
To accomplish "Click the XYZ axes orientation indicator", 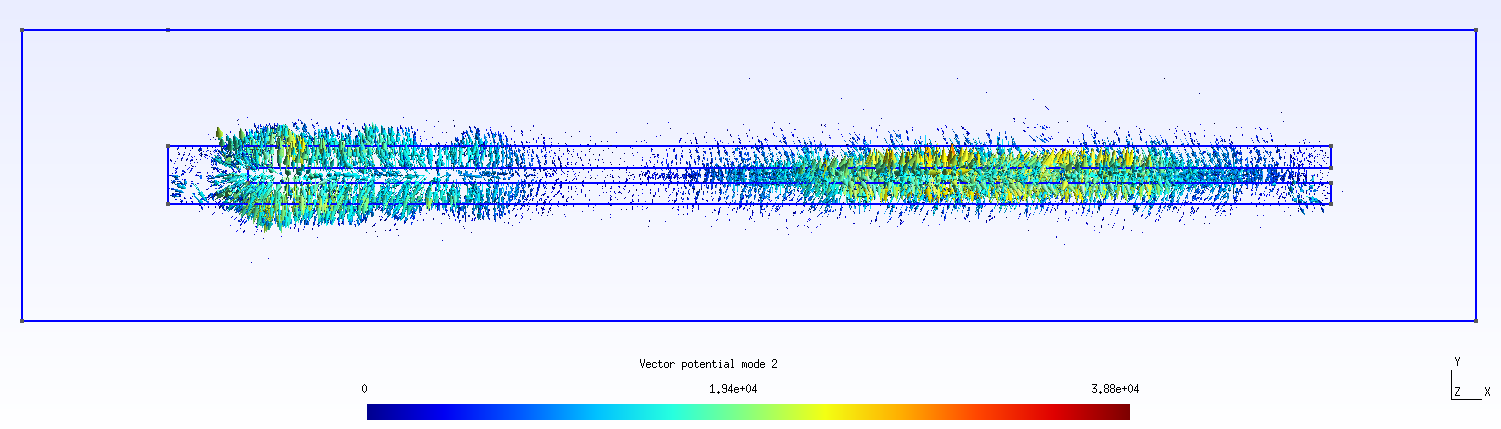I will tap(1471, 379).
